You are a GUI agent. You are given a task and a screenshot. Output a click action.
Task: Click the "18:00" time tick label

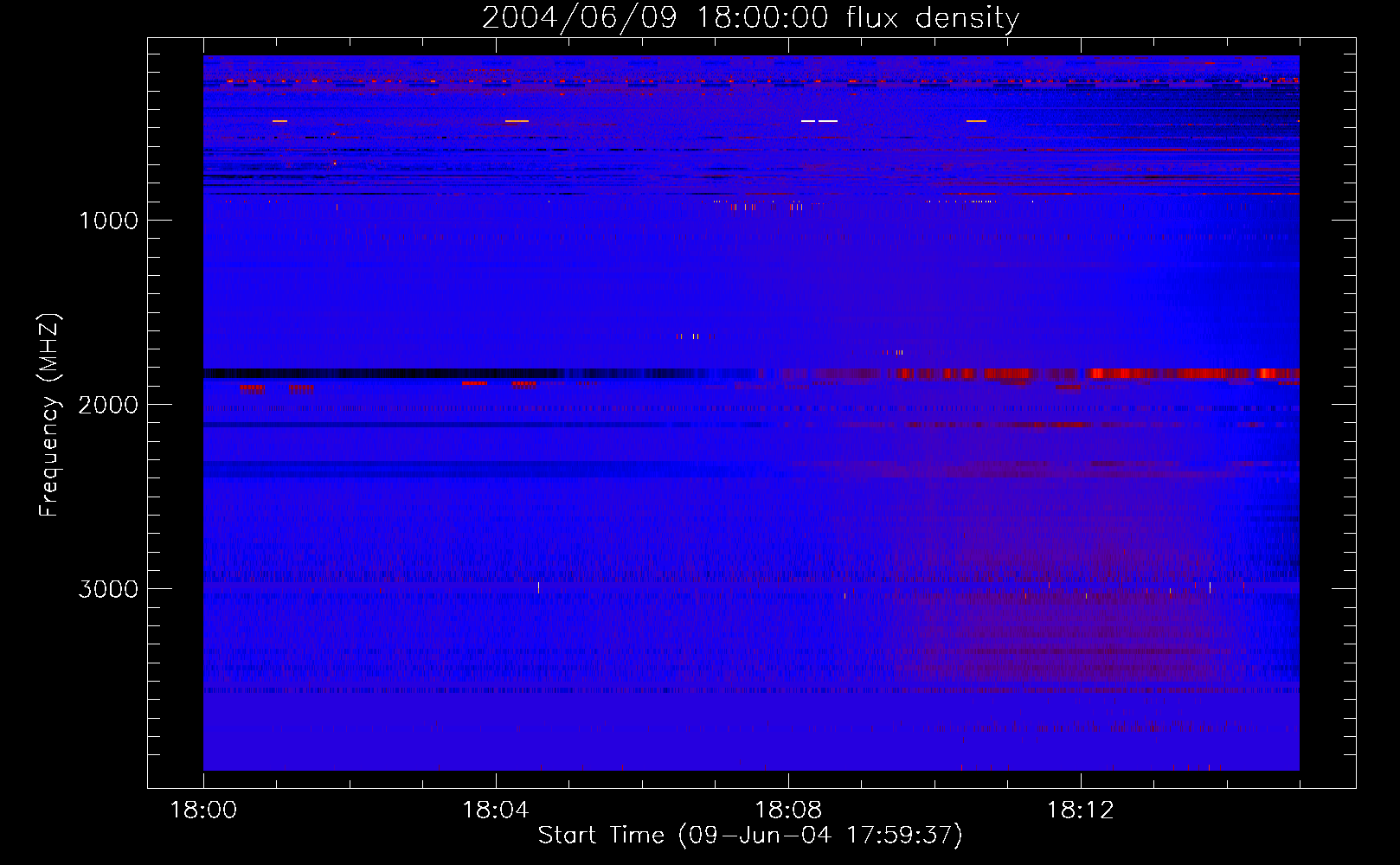coord(203,811)
